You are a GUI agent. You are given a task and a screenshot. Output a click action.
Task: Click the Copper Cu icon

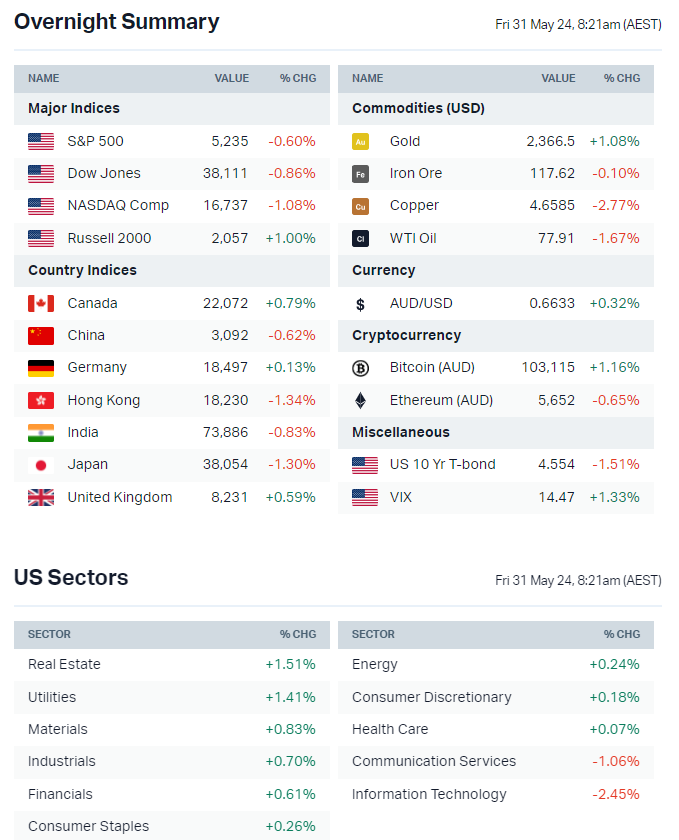[360, 206]
